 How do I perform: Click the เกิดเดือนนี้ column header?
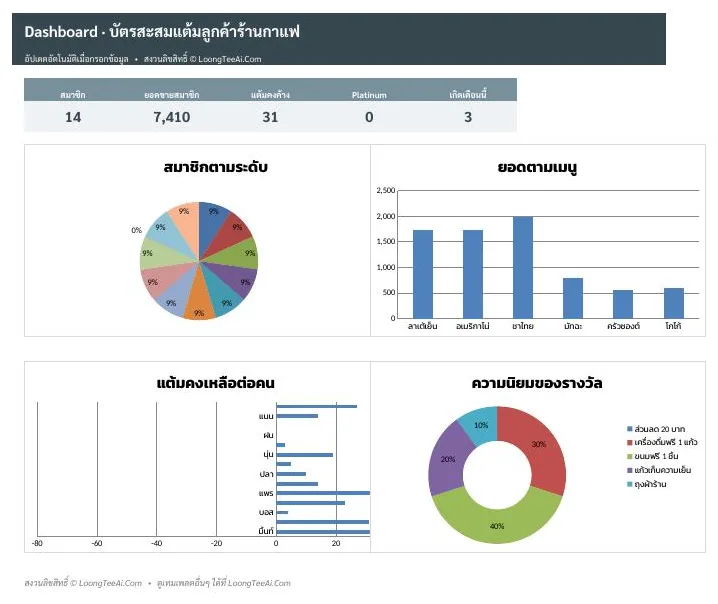[468, 94]
